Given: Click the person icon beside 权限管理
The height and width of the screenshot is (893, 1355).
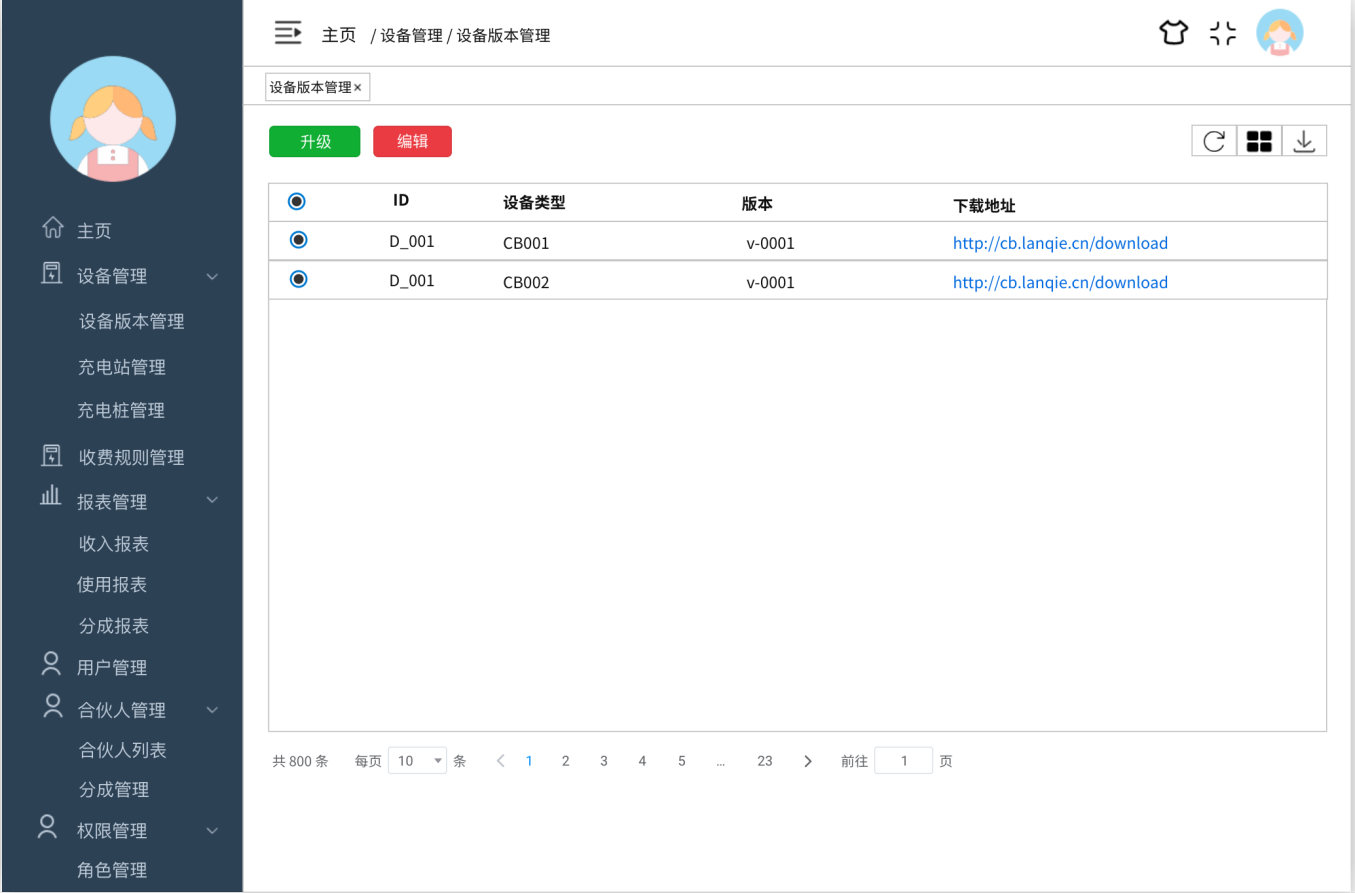Looking at the screenshot, I should coord(47,826).
